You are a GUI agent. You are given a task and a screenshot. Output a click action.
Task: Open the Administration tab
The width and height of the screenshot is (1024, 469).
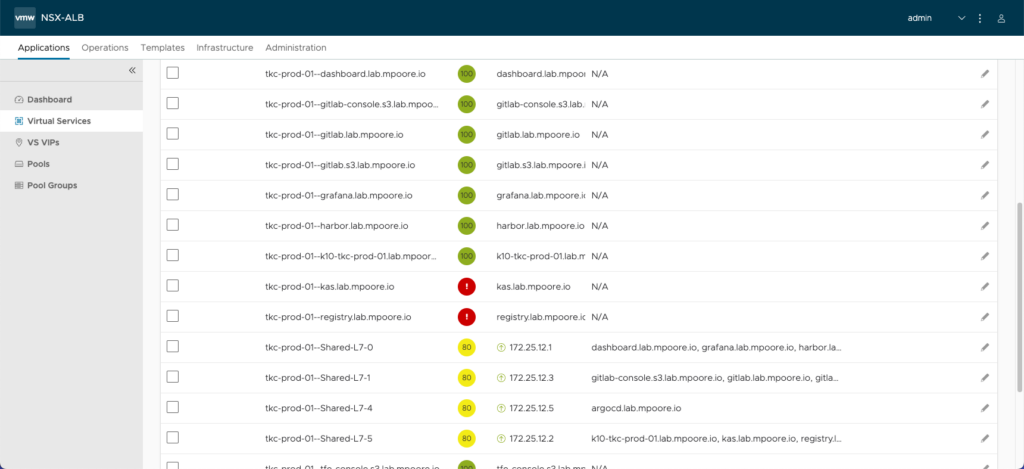[x=296, y=48]
